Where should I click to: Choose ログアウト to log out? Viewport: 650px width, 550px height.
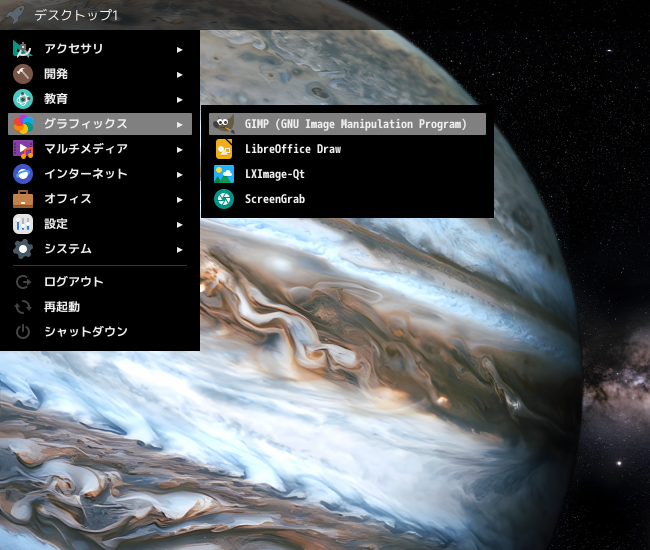click(100, 282)
